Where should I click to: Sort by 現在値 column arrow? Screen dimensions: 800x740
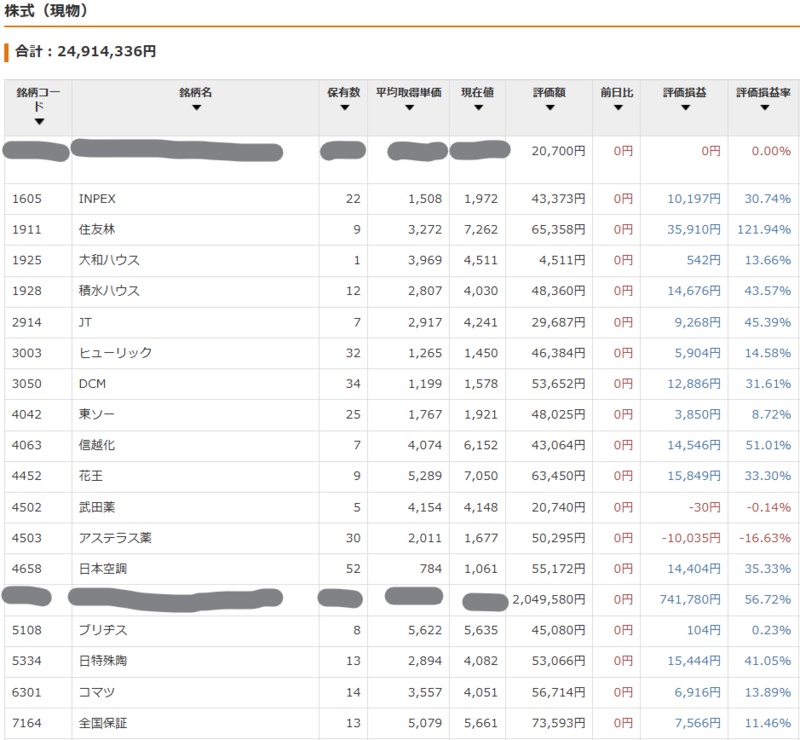point(478,108)
